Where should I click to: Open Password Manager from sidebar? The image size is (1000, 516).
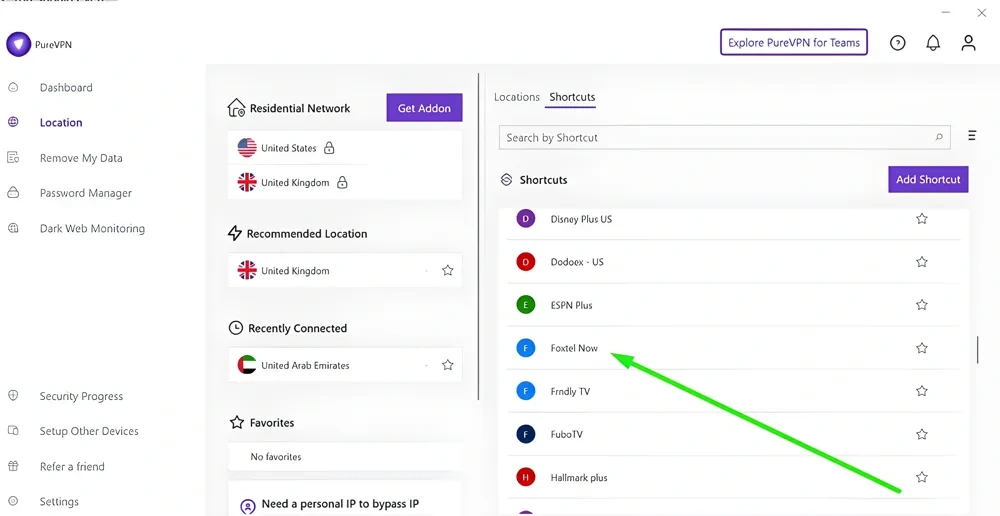[85, 193]
